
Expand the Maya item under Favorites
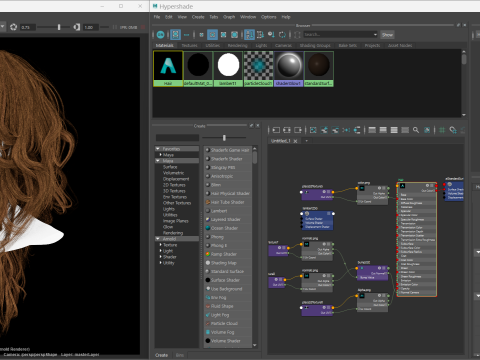pos(161,155)
